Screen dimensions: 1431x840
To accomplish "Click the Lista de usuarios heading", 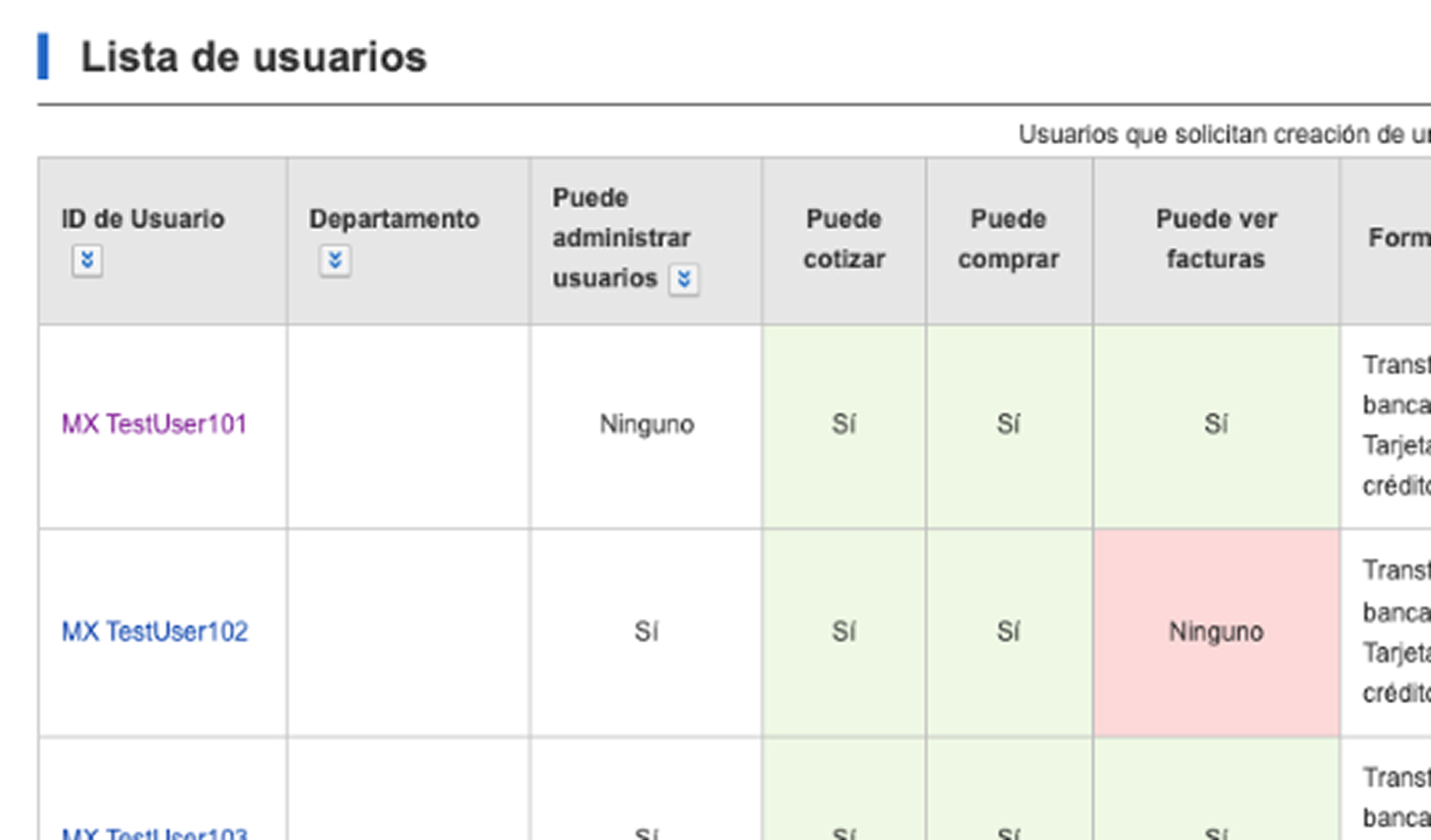I will click(254, 57).
